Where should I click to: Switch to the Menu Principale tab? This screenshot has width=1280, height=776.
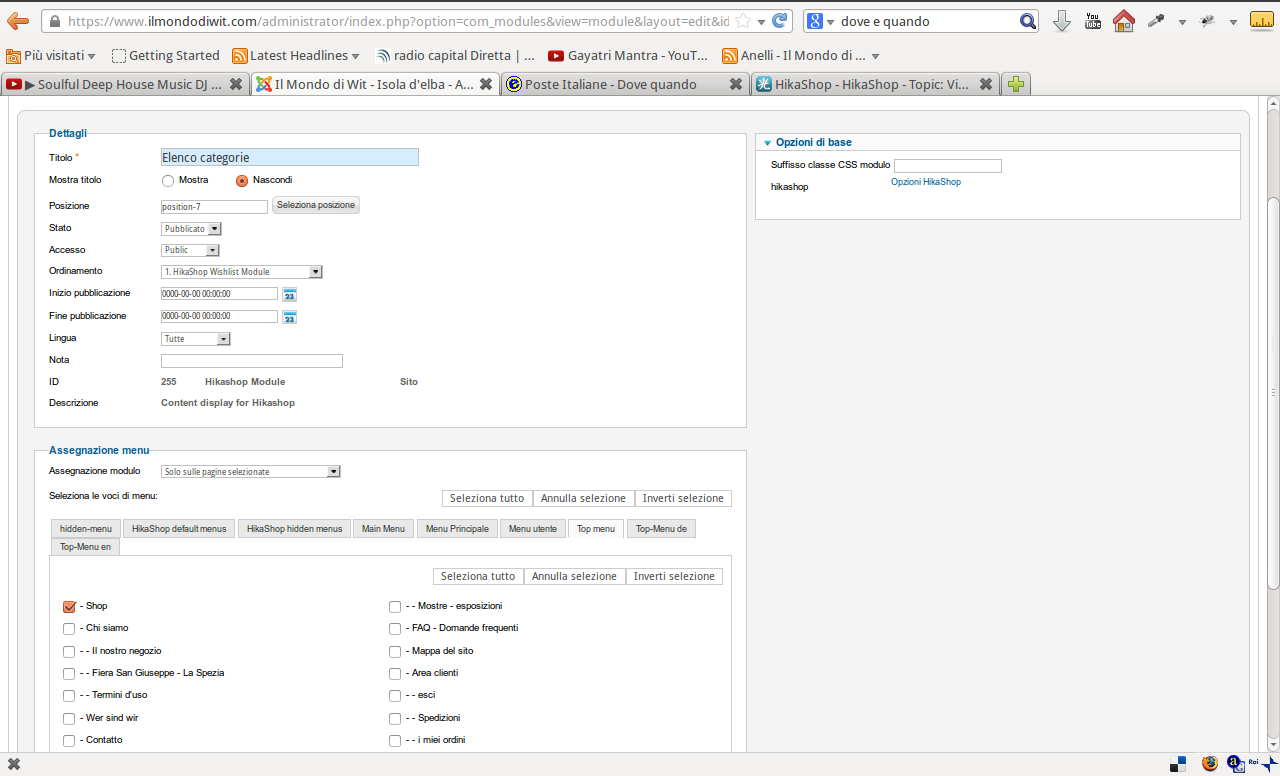pyautogui.click(x=457, y=529)
